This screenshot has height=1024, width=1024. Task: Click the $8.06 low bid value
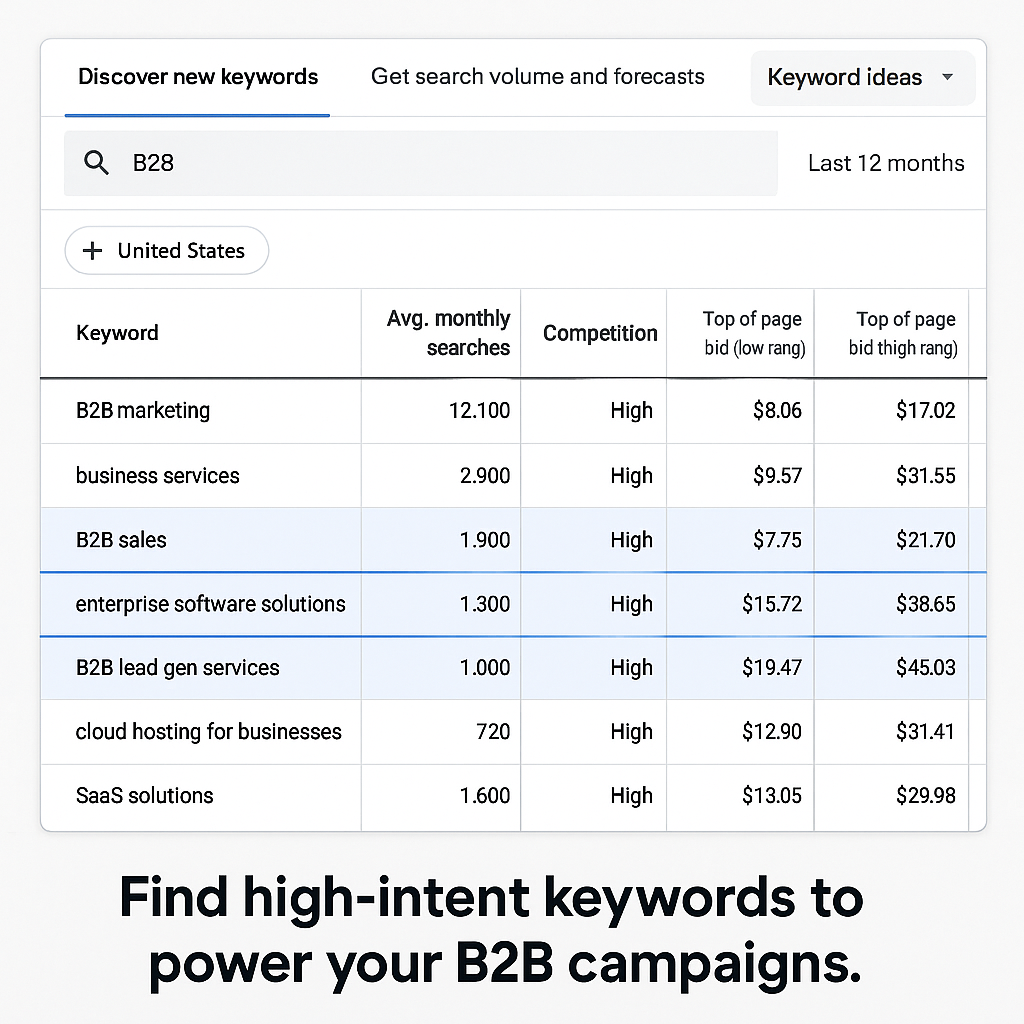[x=777, y=411]
